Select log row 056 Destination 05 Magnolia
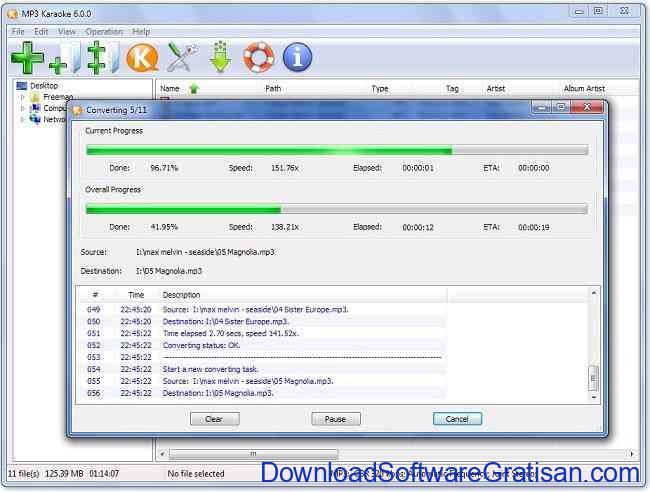Viewport: 650px width, 492px height. pos(262,393)
